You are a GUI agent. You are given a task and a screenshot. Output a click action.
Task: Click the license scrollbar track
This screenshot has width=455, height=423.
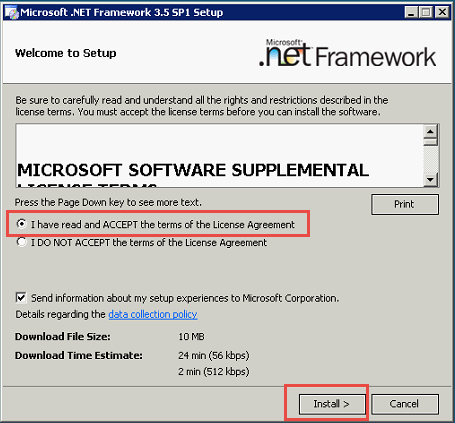click(x=430, y=160)
